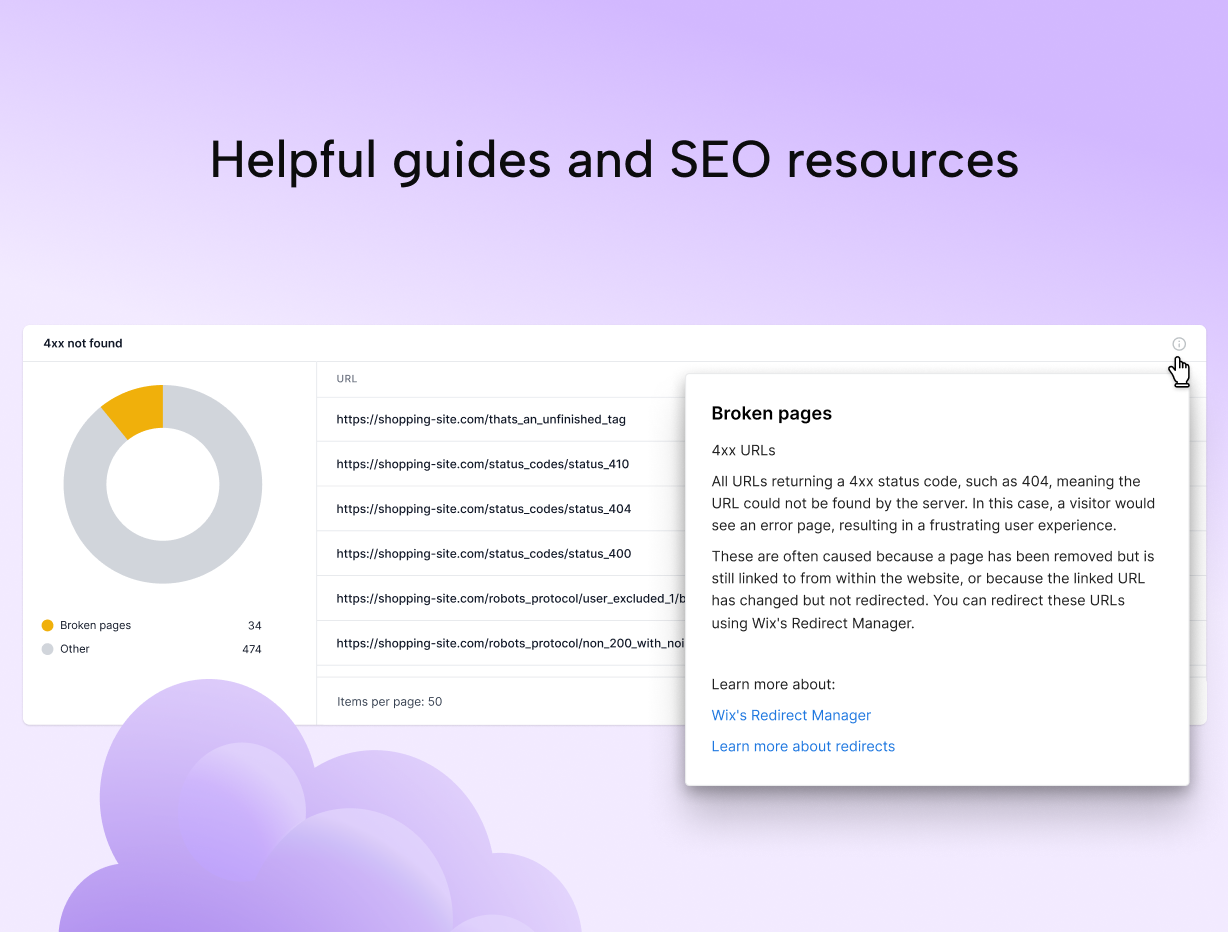Select the status_400 URL row
Image resolution: width=1228 pixels, height=932 pixels.
(501, 553)
